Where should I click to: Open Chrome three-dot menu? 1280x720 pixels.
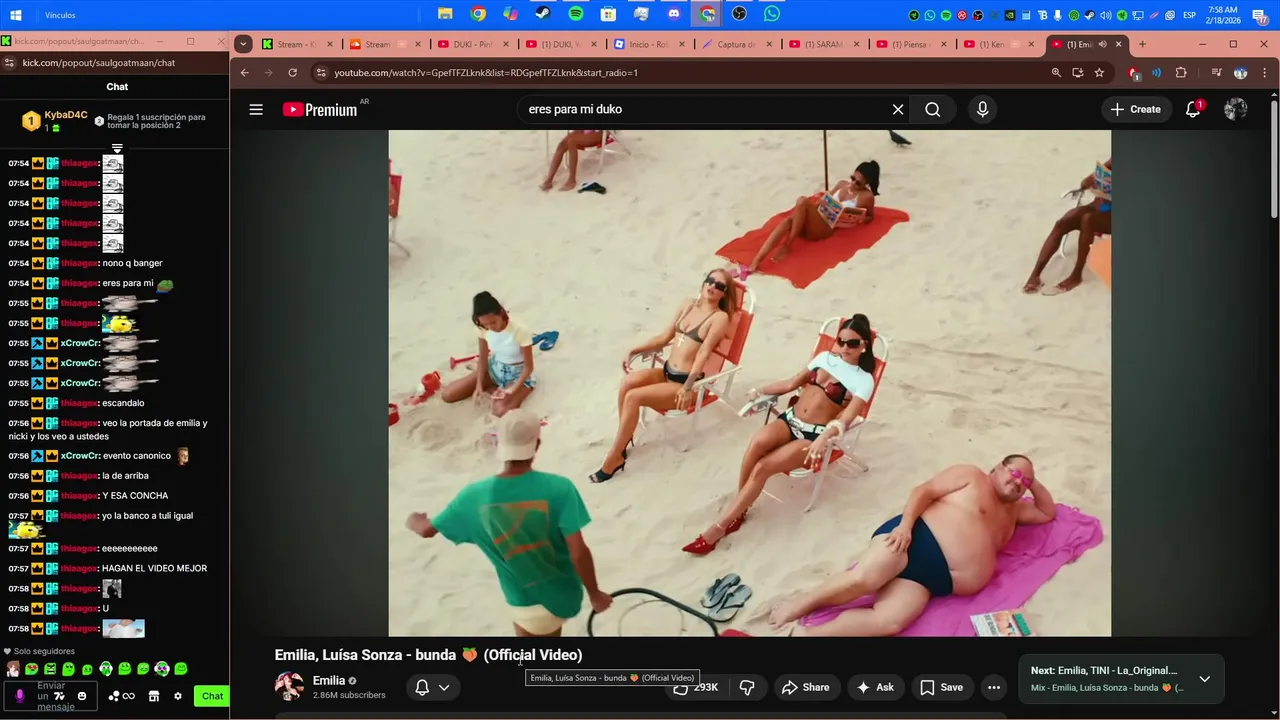tap(1265, 73)
